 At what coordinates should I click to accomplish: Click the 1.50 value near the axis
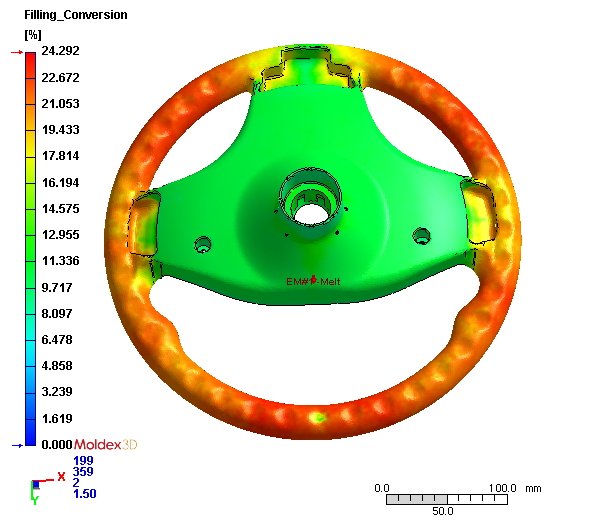(85, 493)
